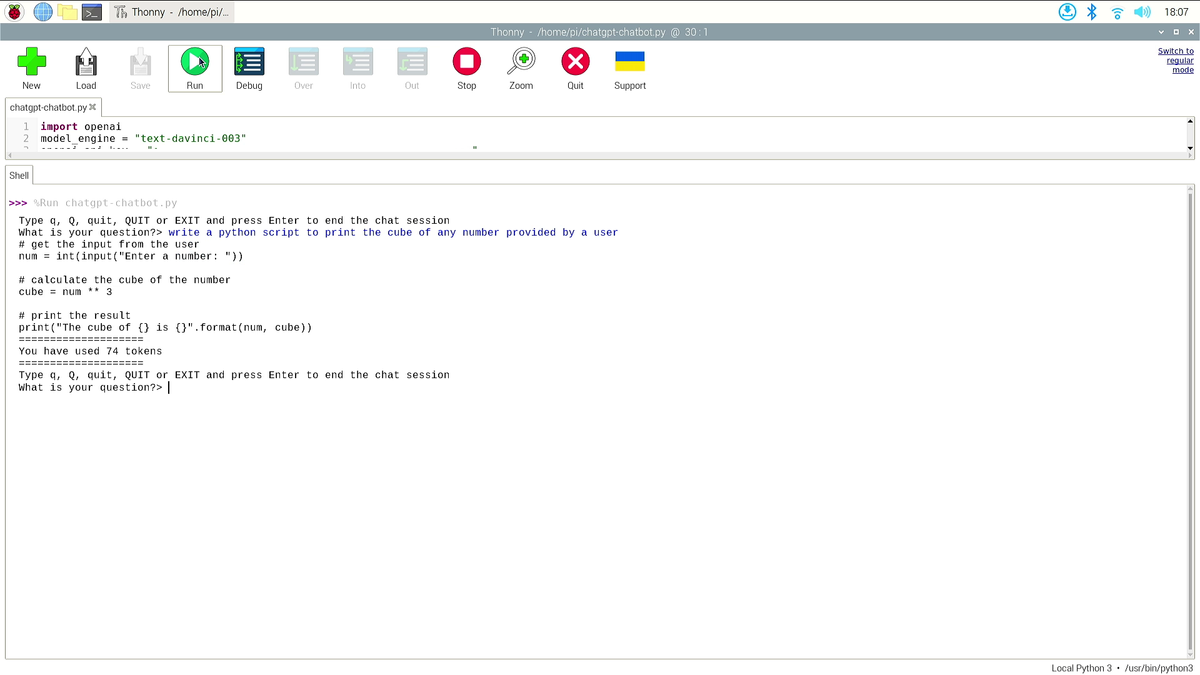Click the Step Into icon
The width and height of the screenshot is (1200, 675).
pyautogui.click(x=358, y=68)
